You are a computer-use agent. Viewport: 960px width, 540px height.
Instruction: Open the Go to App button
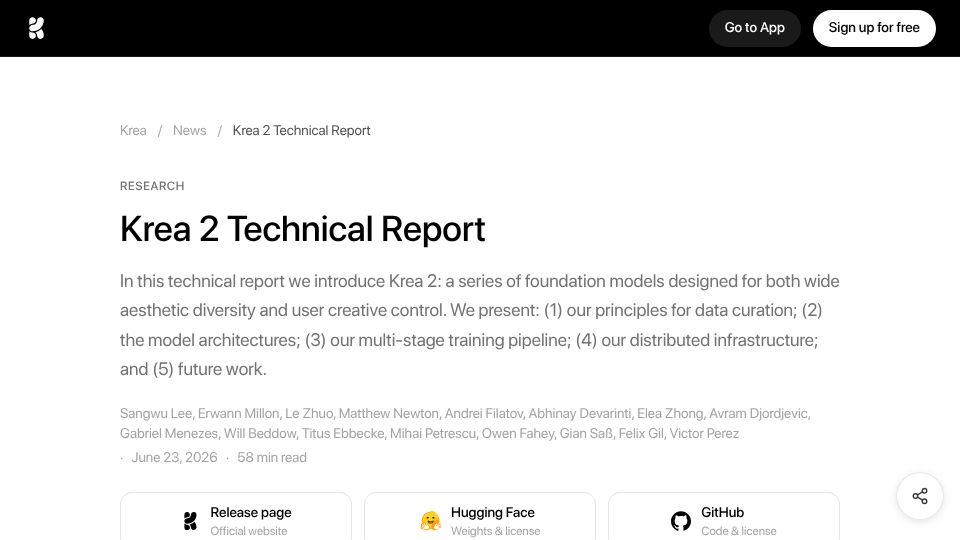click(754, 28)
